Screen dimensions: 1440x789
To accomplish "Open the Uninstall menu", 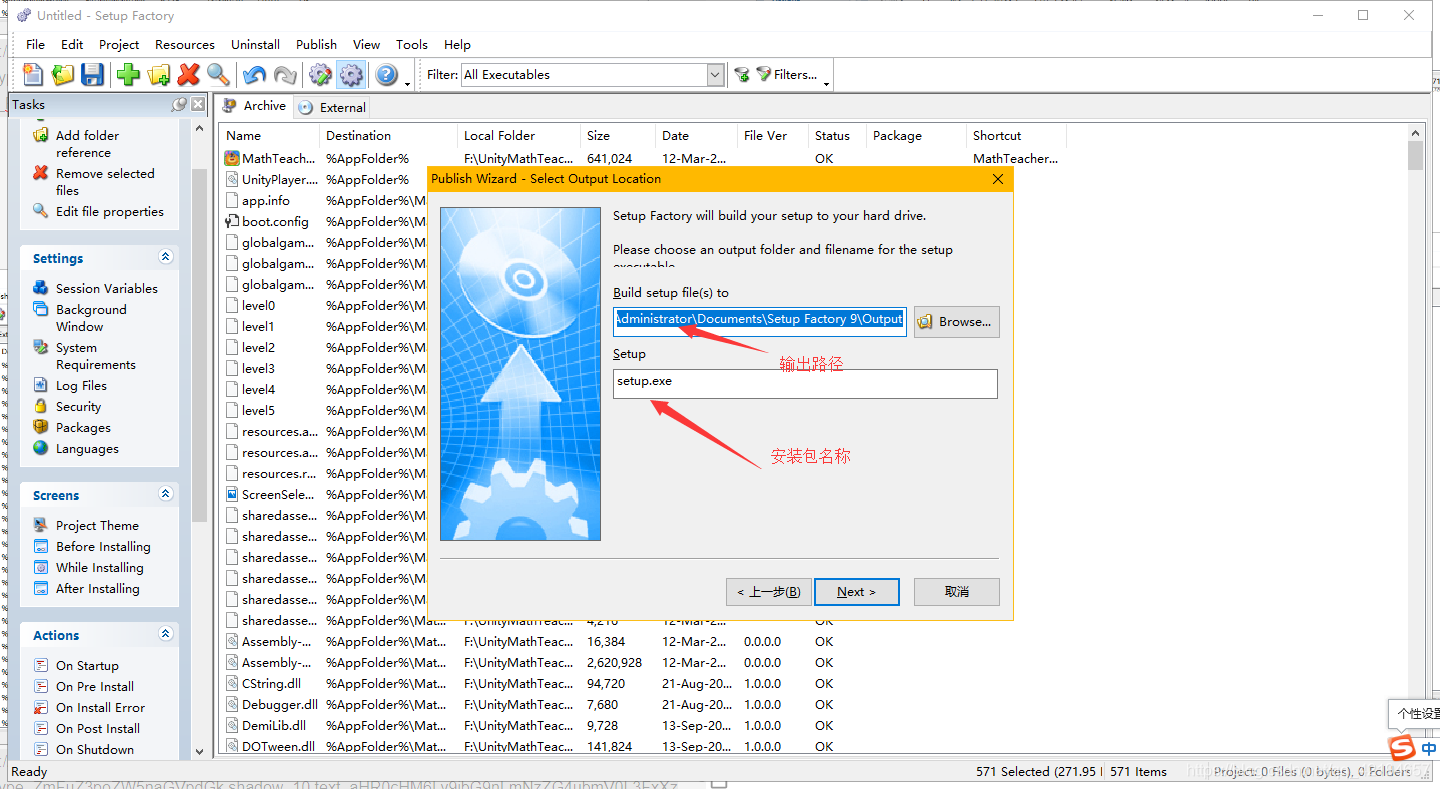I will (255, 44).
